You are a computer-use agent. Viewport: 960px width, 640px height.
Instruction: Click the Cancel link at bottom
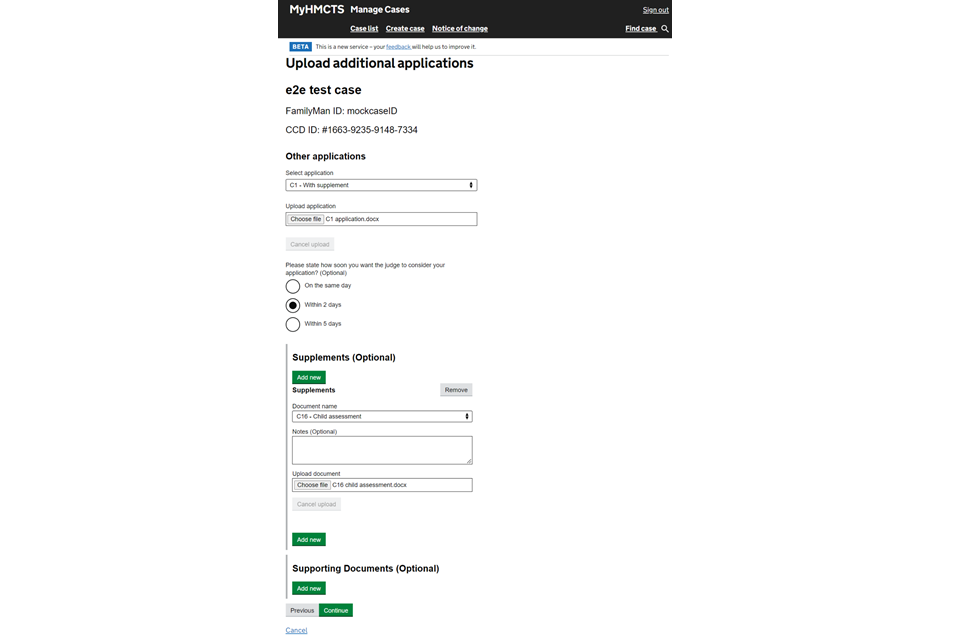296,631
